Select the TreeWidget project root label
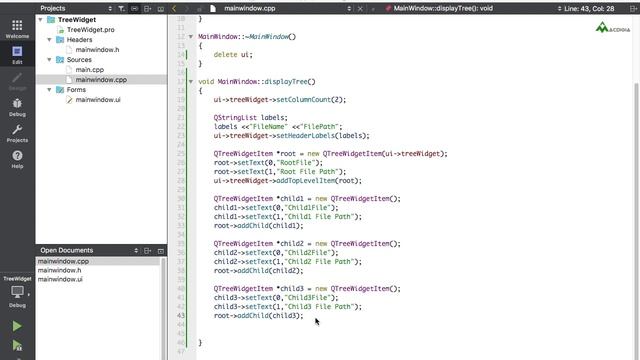The image size is (640, 360). click(x=77, y=20)
